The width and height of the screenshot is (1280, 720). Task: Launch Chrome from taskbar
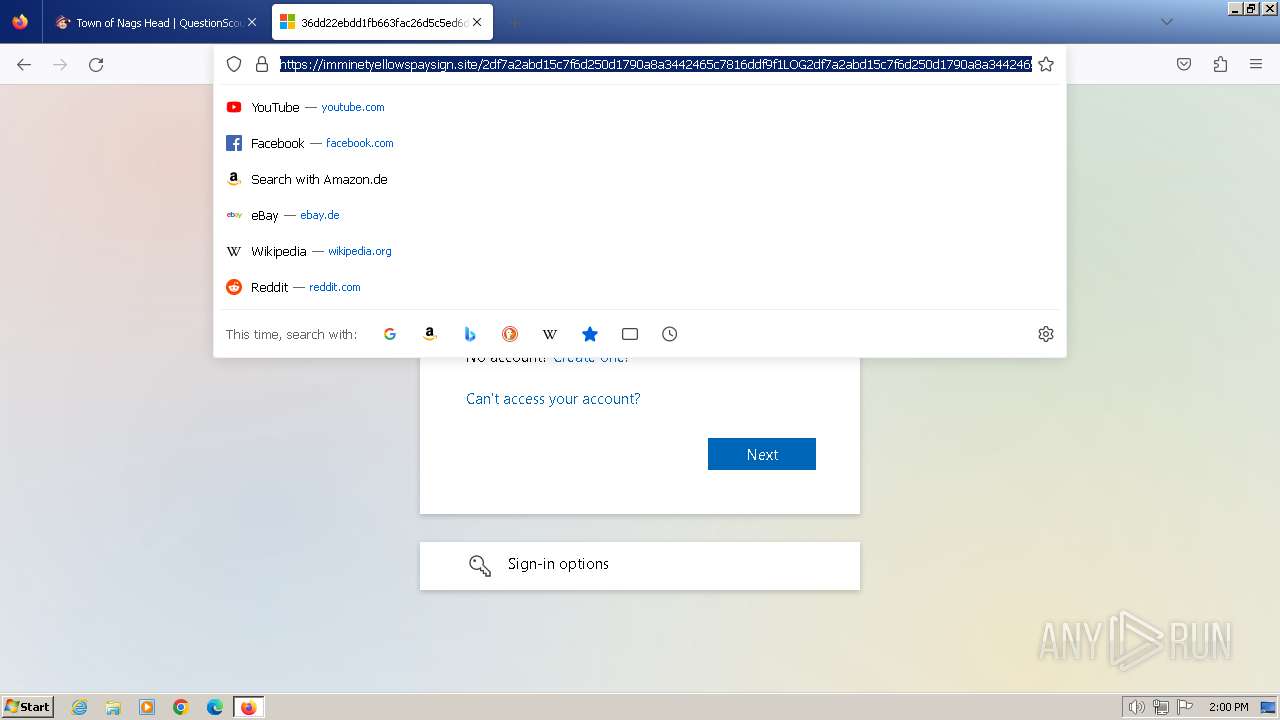(181, 707)
